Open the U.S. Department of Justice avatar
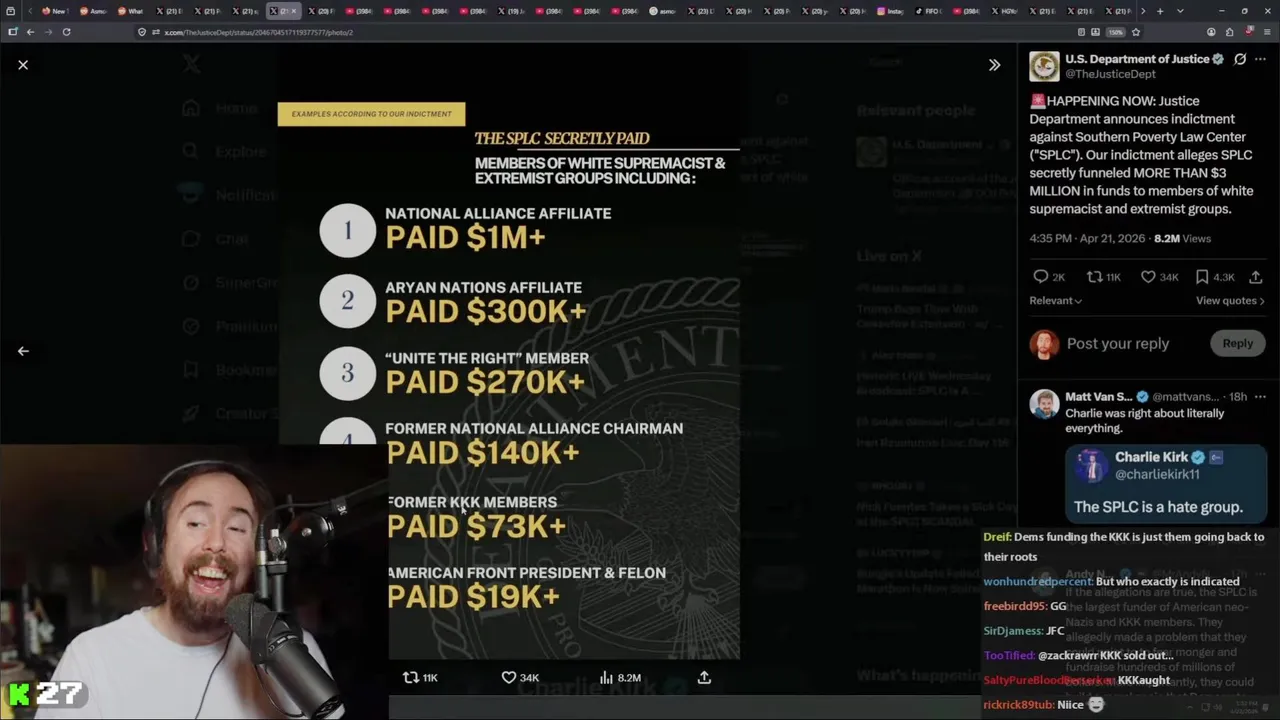The image size is (1280, 720). (1044, 66)
